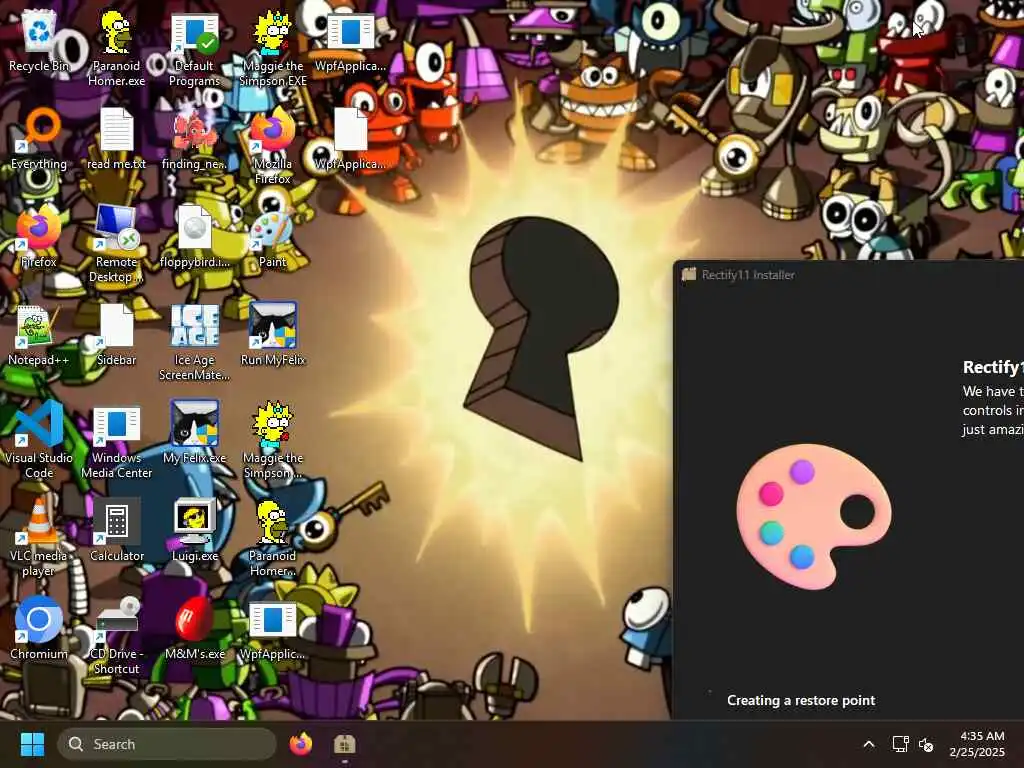The width and height of the screenshot is (1024, 768).
Task: Launch the Paint shortcut
Action: point(272,238)
